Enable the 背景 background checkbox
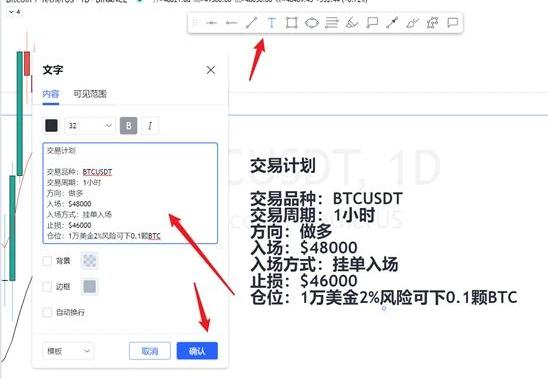Screen dimensions: 548x379 click(x=47, y=260)
